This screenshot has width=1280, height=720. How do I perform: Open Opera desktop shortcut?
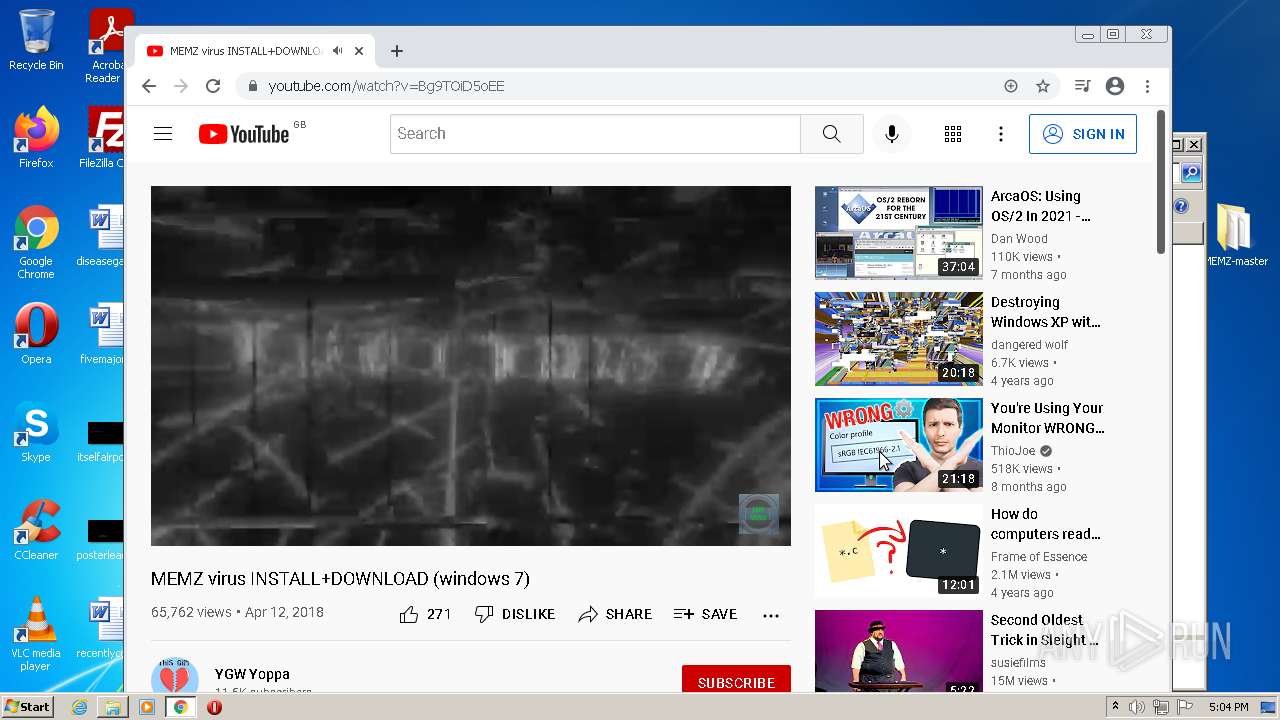point(36,334)
